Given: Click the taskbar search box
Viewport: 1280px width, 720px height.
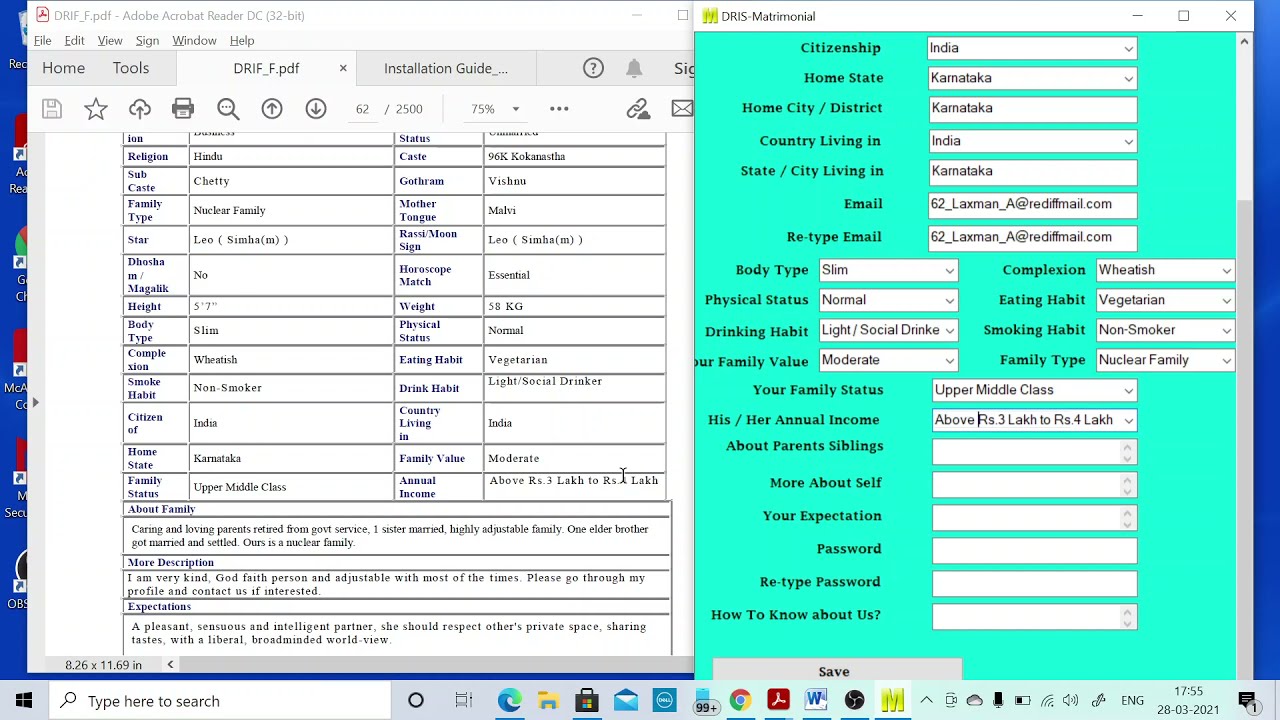Looking at the screenshot, I should coord(221,700).
